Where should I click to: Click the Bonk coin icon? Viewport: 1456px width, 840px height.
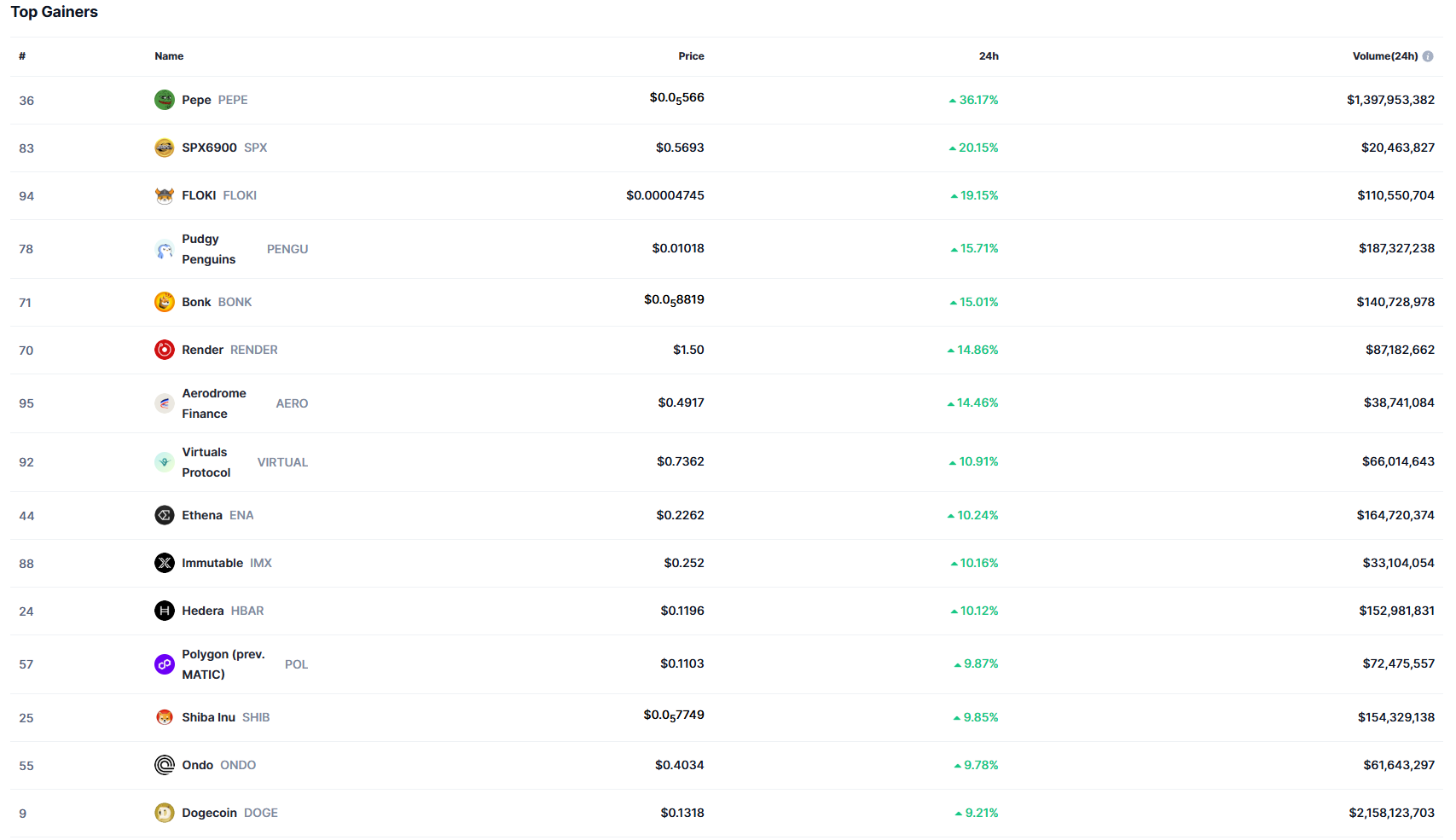point(164,302)
